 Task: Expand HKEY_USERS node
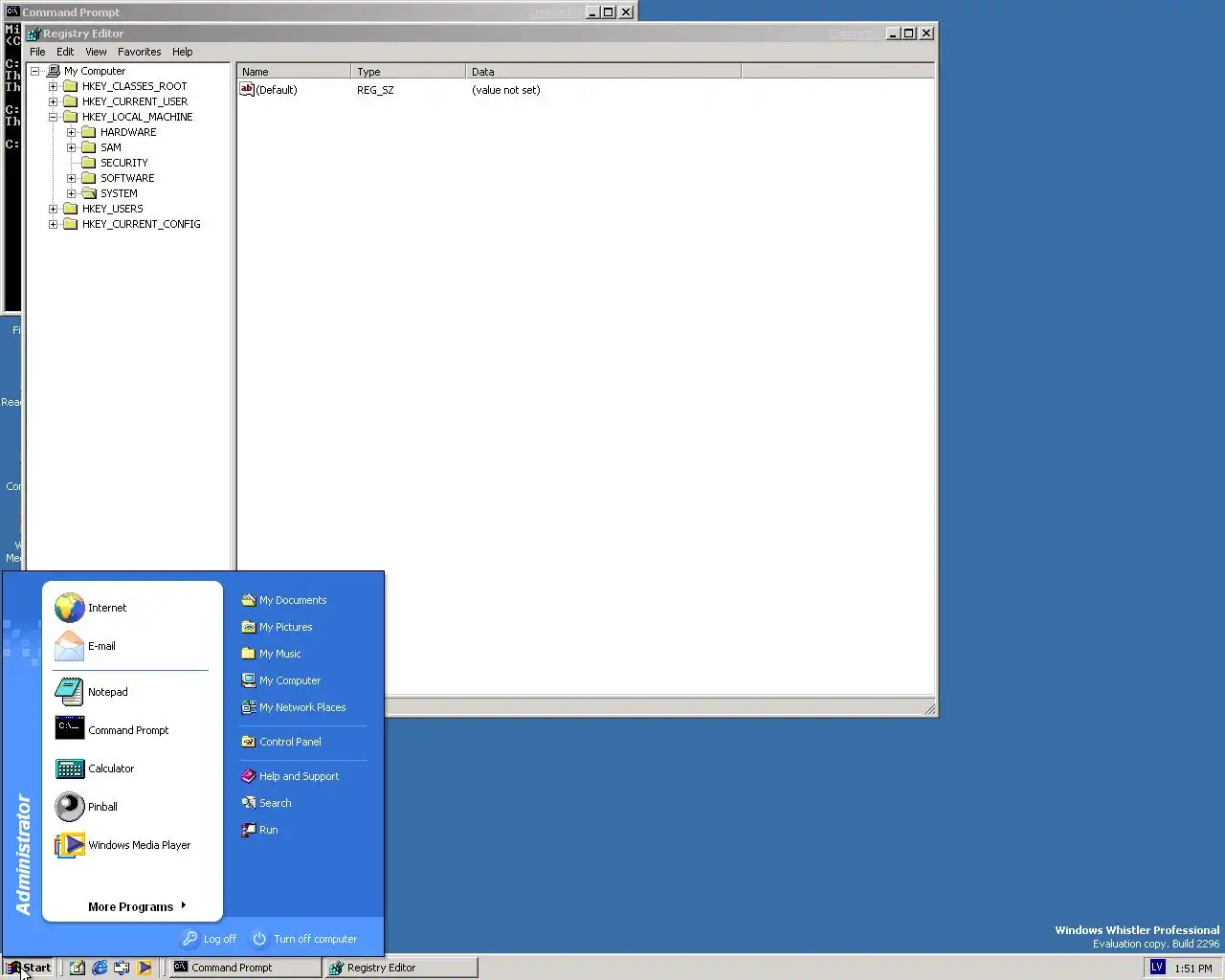point(54,209)
